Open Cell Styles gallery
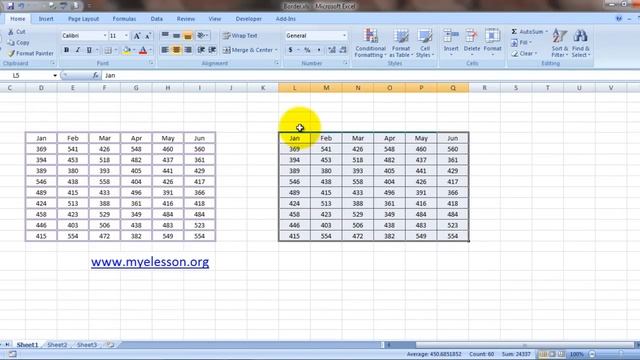 [x=424, y=43]
